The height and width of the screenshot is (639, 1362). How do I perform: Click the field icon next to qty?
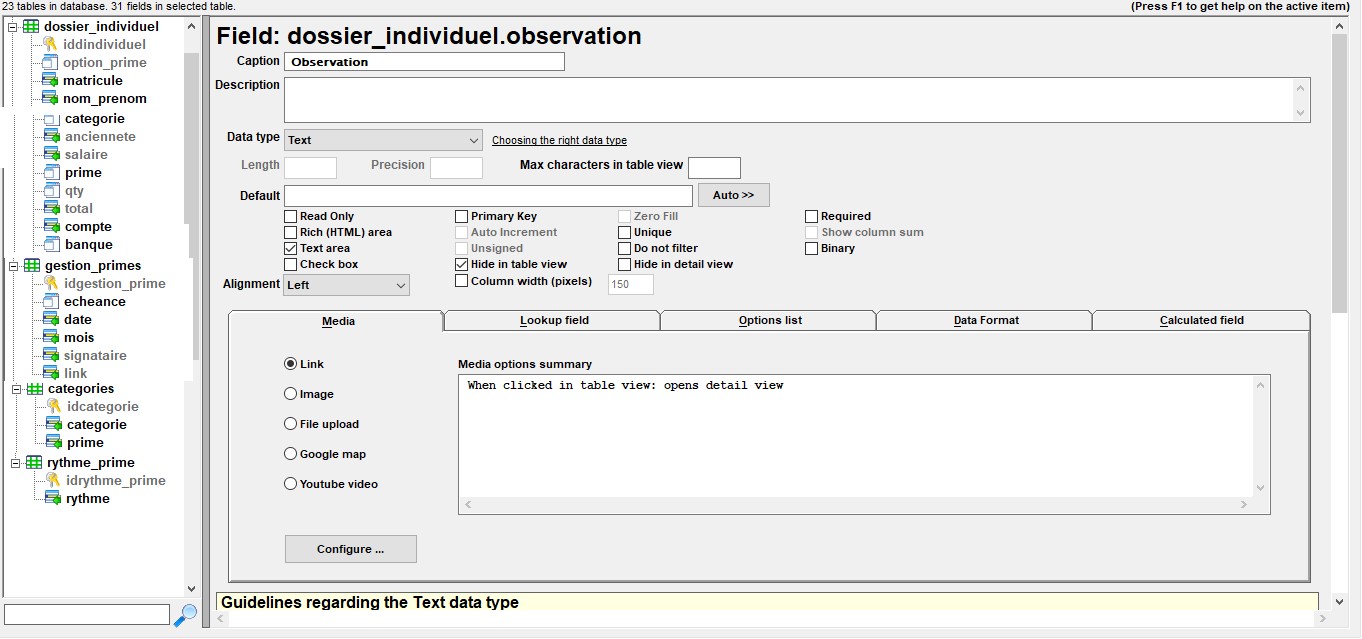[52, 191]
